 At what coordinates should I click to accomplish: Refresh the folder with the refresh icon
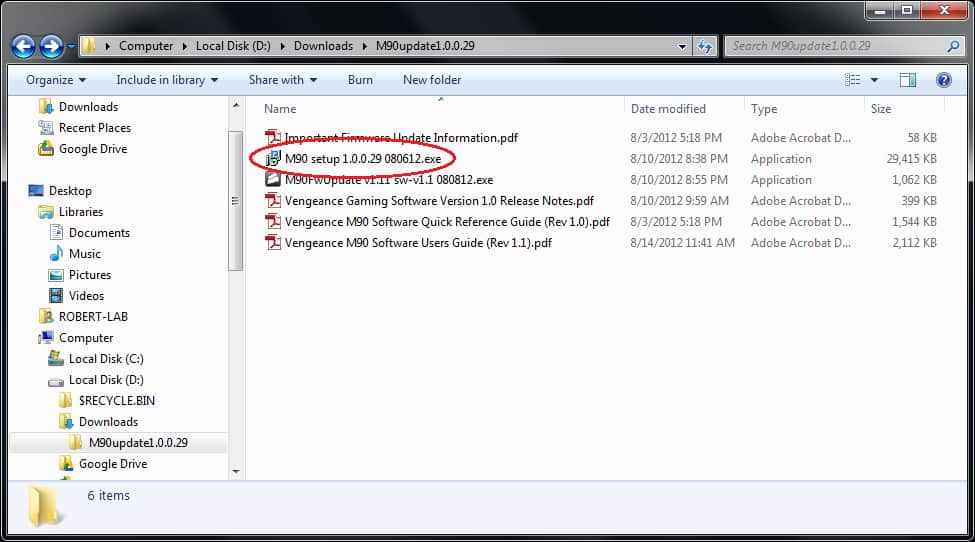pyautogui.click(x=705, y=46)
